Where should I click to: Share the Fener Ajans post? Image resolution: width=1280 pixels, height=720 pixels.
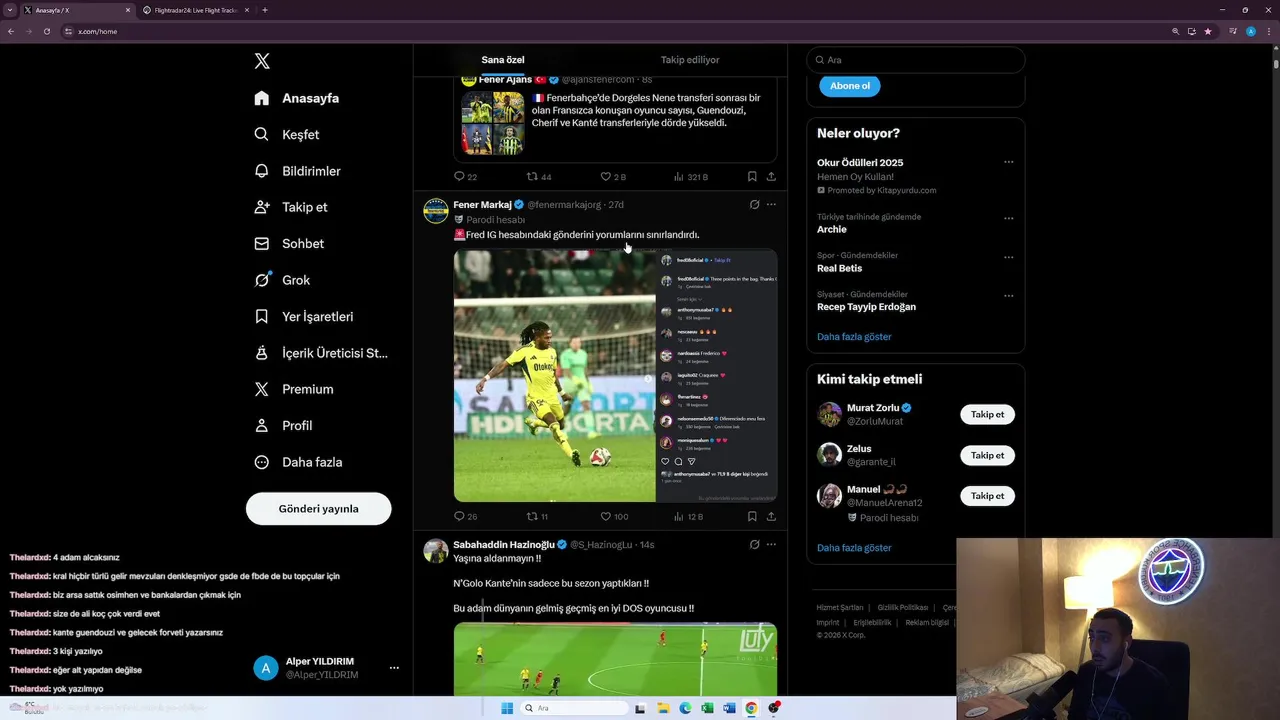tap(771, 177)
